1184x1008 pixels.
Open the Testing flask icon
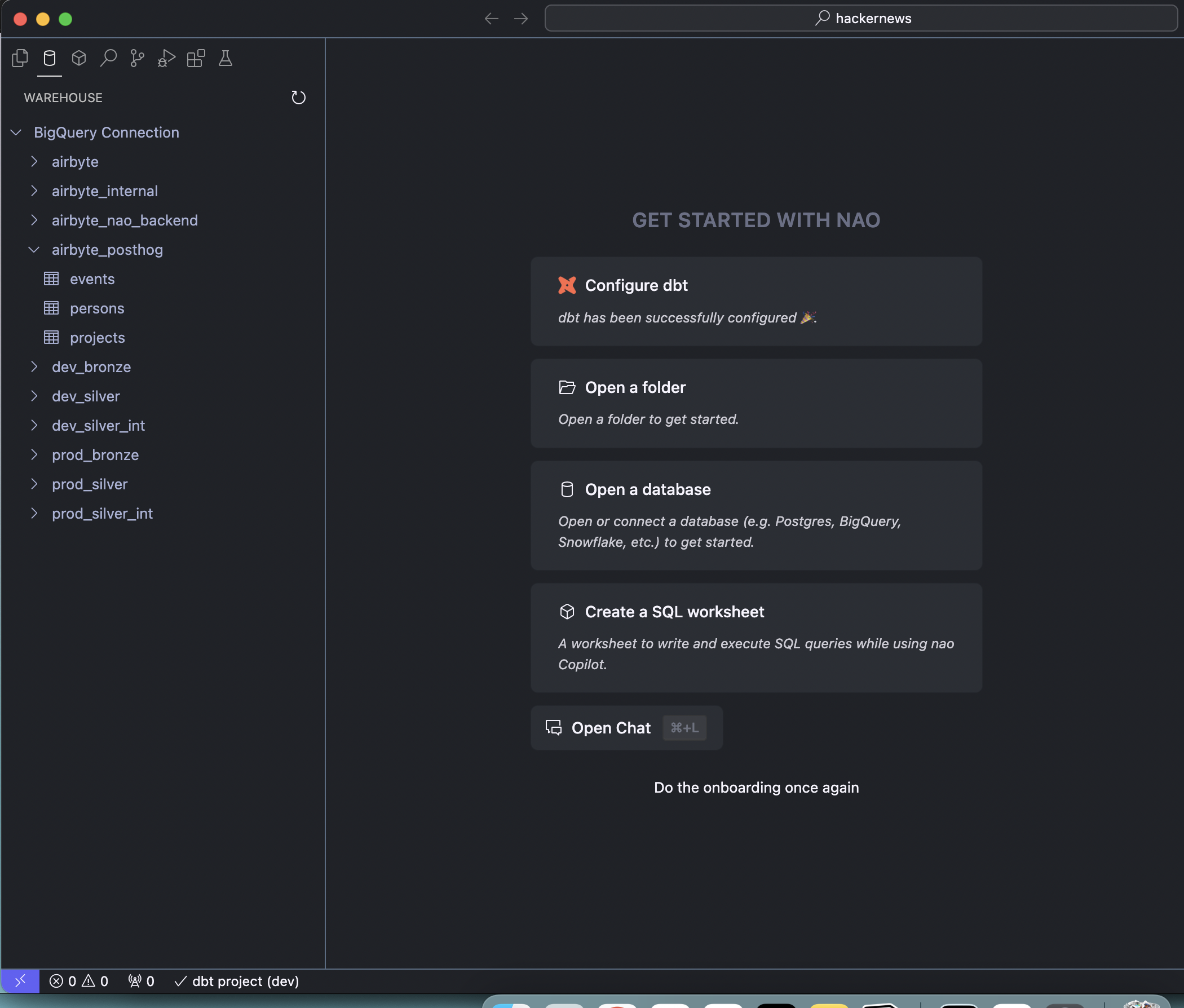[225, 58]
